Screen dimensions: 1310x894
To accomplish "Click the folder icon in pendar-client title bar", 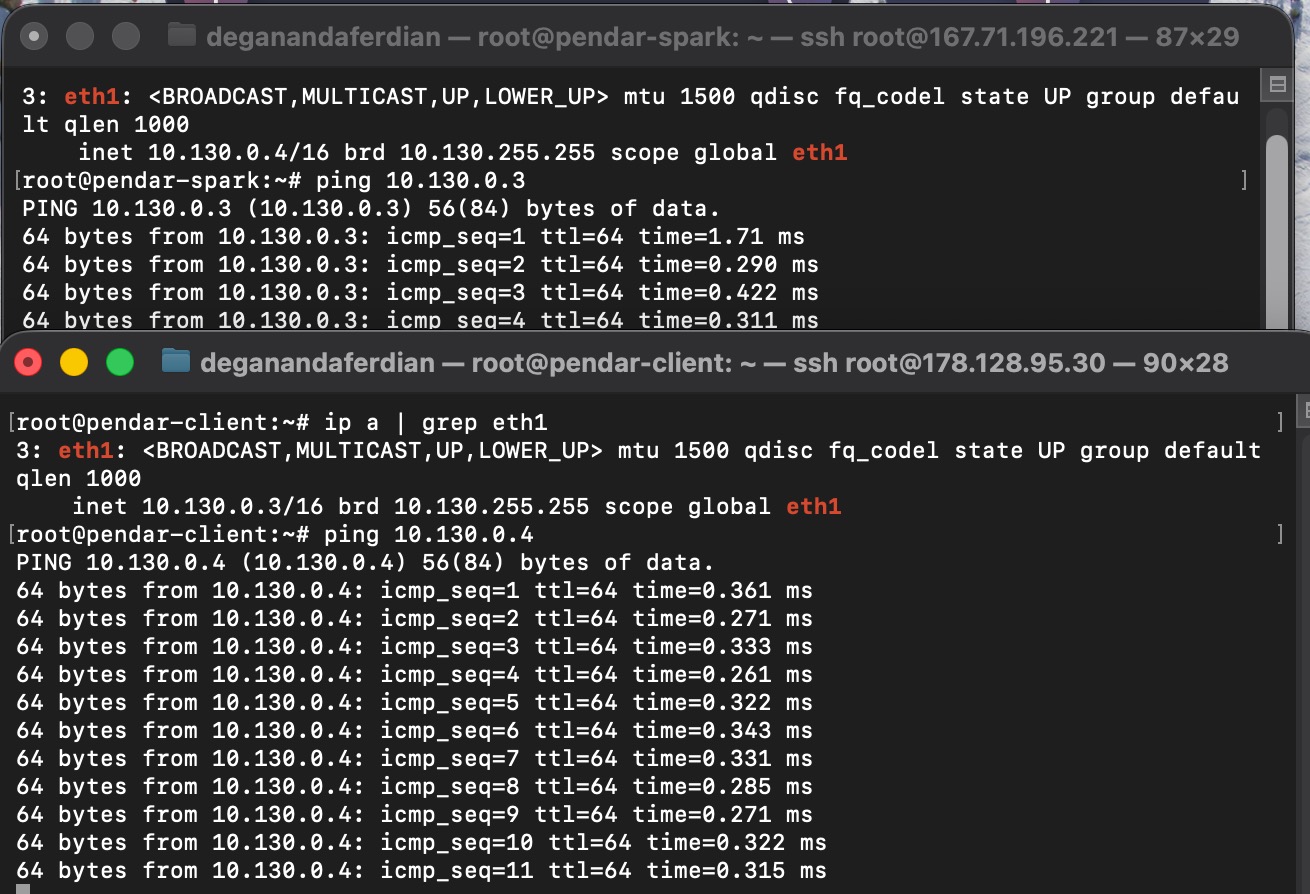I will coord(176,361).
